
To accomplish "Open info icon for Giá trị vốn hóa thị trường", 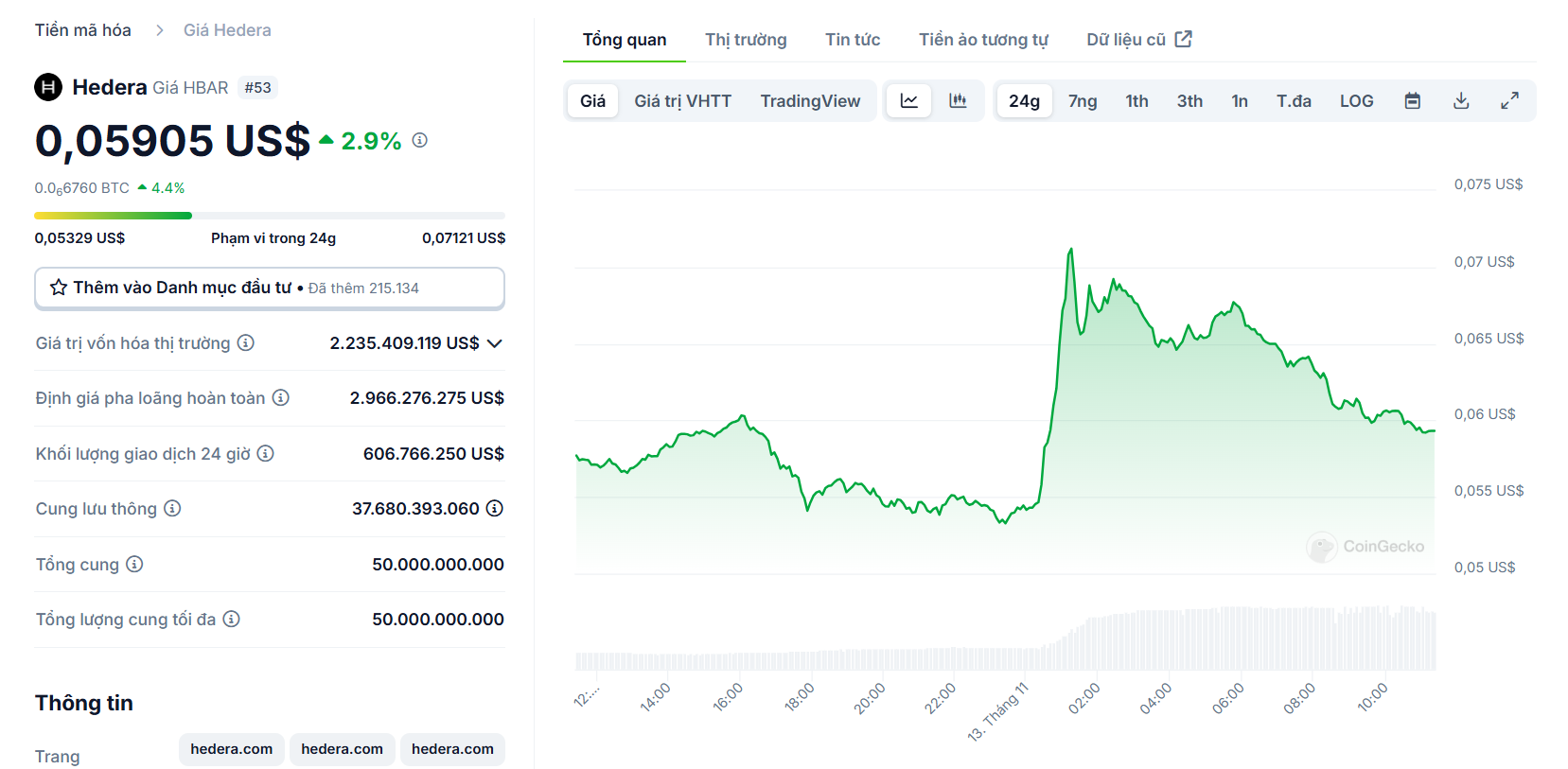I will 246,342.
